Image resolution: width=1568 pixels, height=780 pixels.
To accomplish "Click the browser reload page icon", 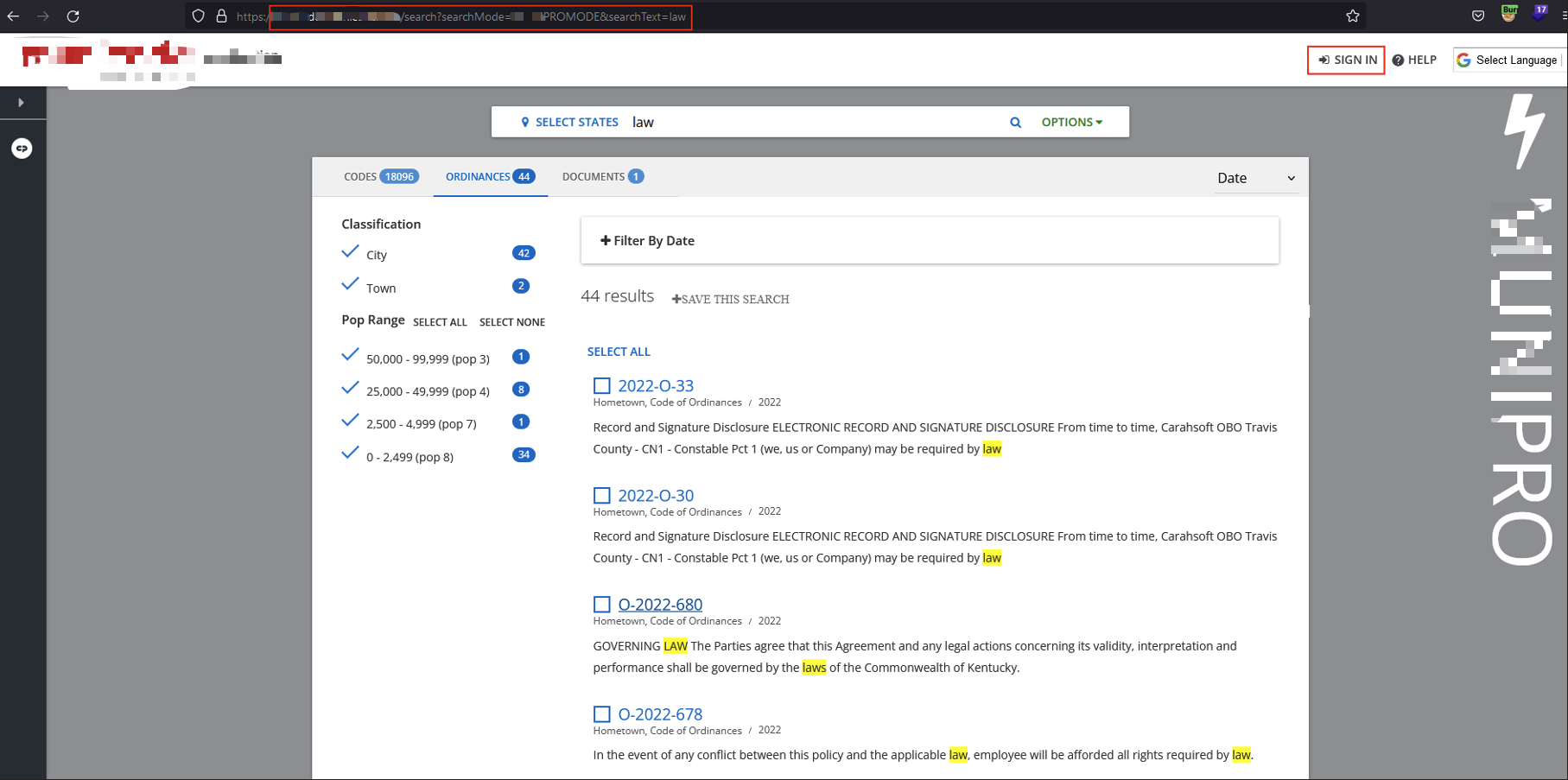I will tap(73, 16).
